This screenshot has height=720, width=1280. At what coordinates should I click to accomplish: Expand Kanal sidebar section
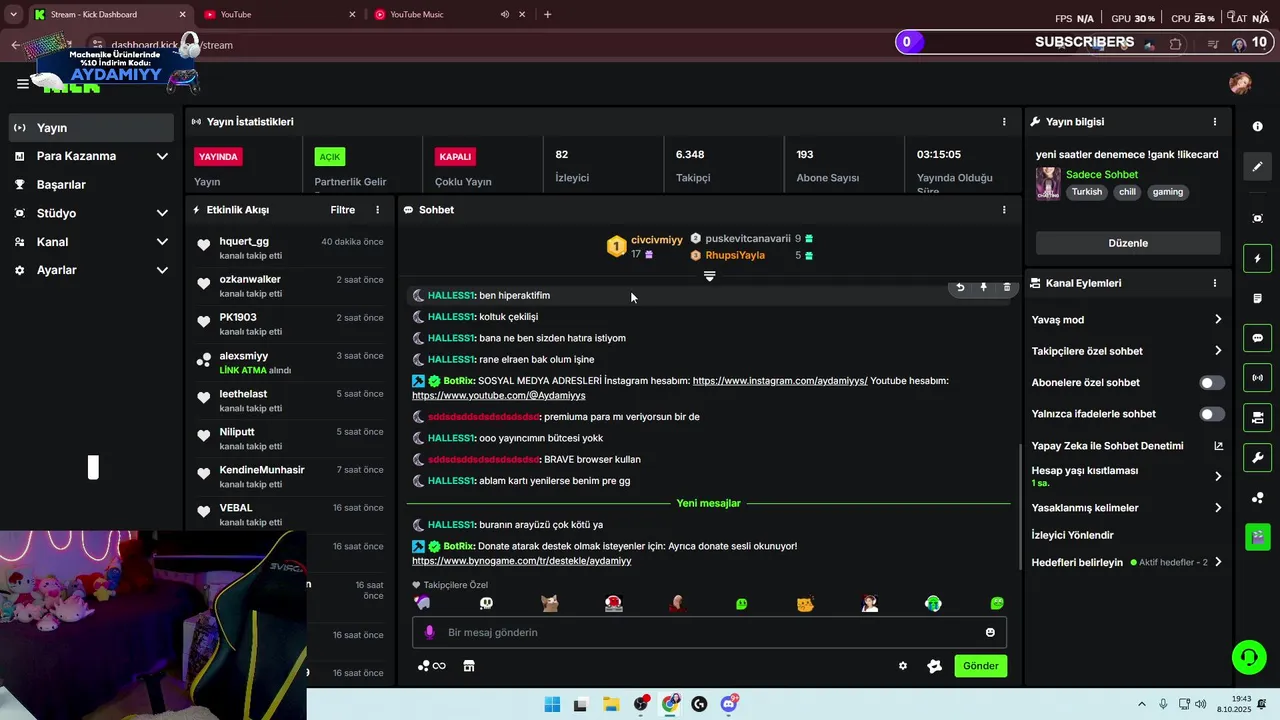click(162, 242)
